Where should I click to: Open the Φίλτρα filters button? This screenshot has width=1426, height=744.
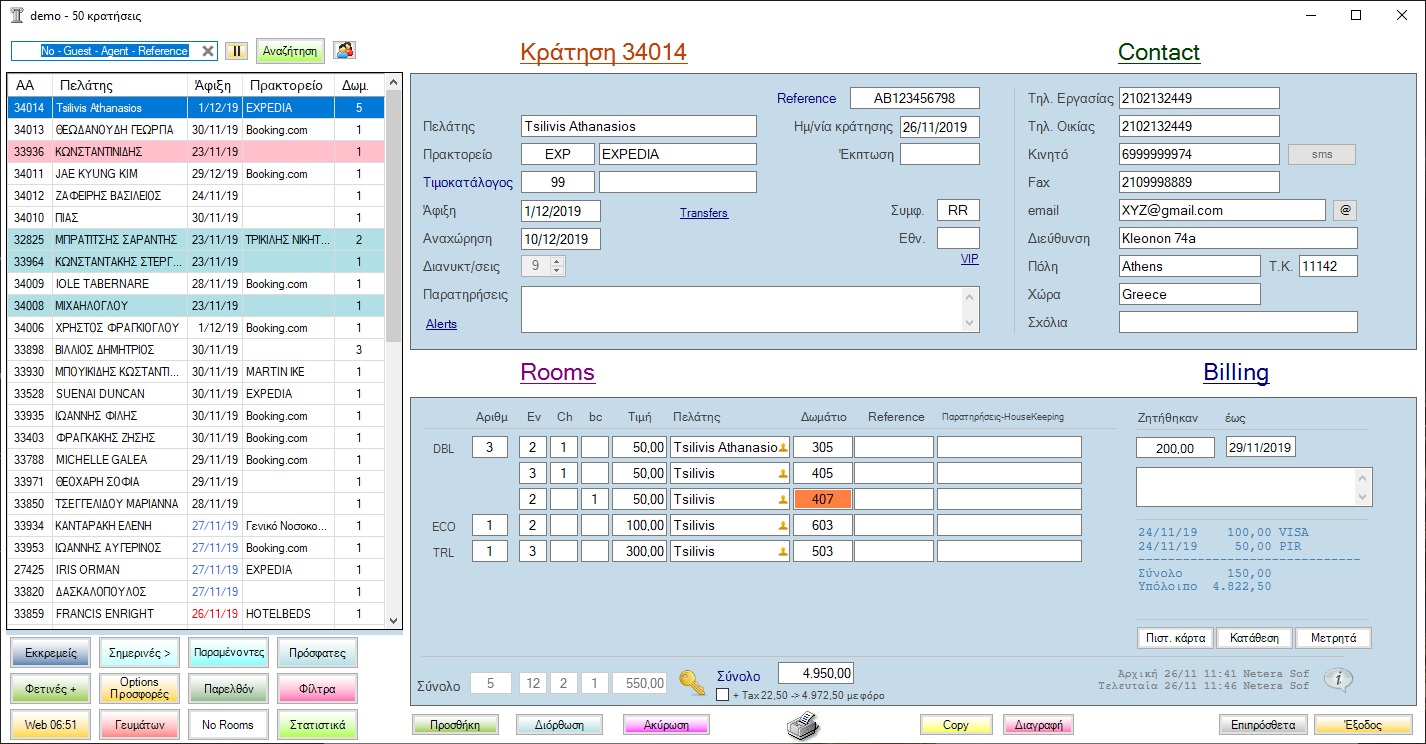point(317,689)
